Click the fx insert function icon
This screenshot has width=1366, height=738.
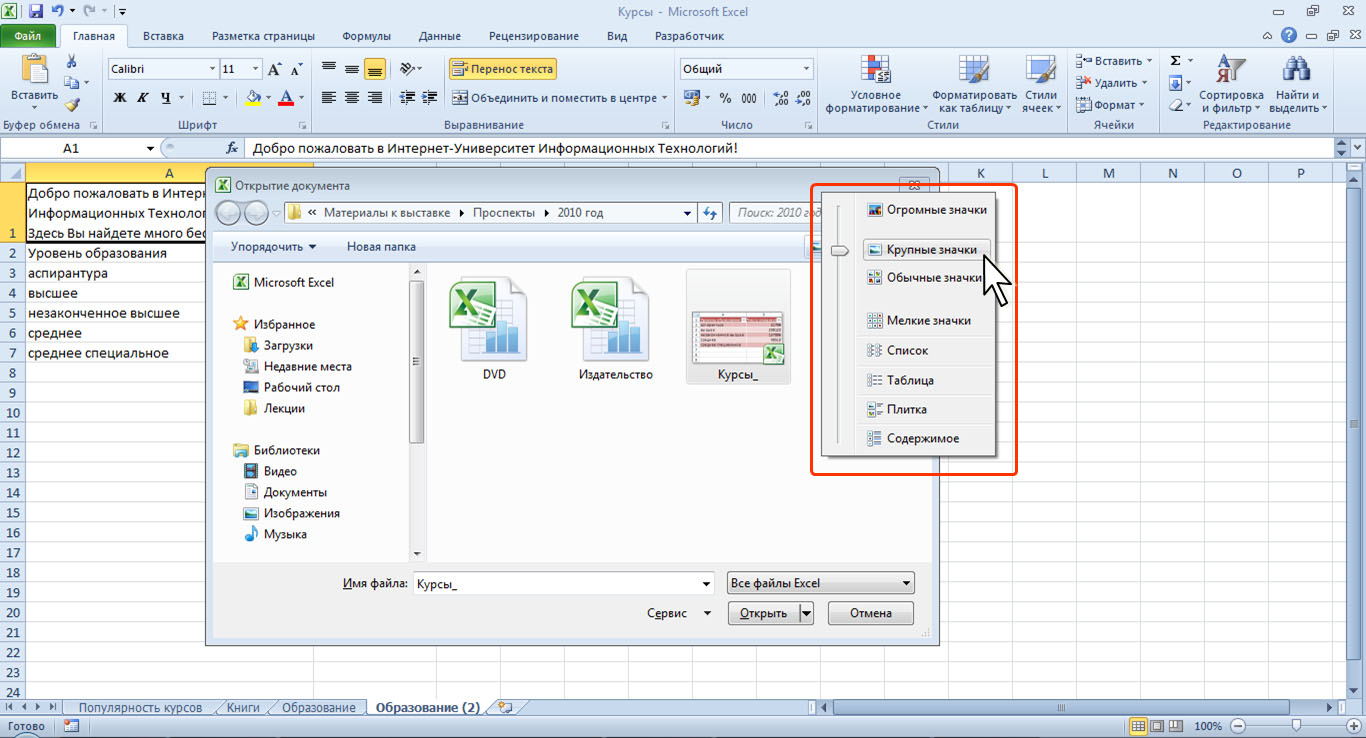(232, 148)
